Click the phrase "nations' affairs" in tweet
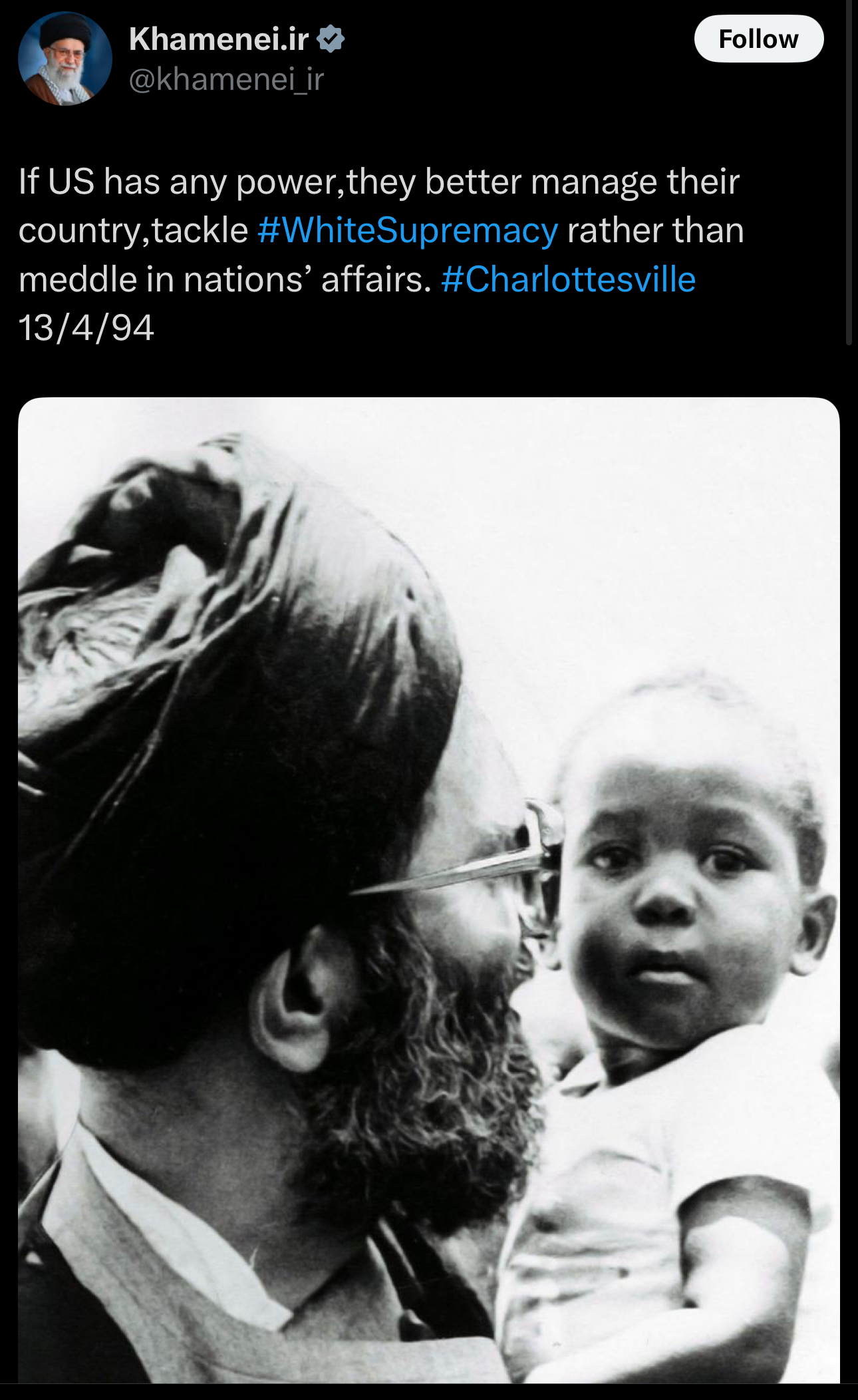Screen dimensions: 858x1400 pos(306,279)
